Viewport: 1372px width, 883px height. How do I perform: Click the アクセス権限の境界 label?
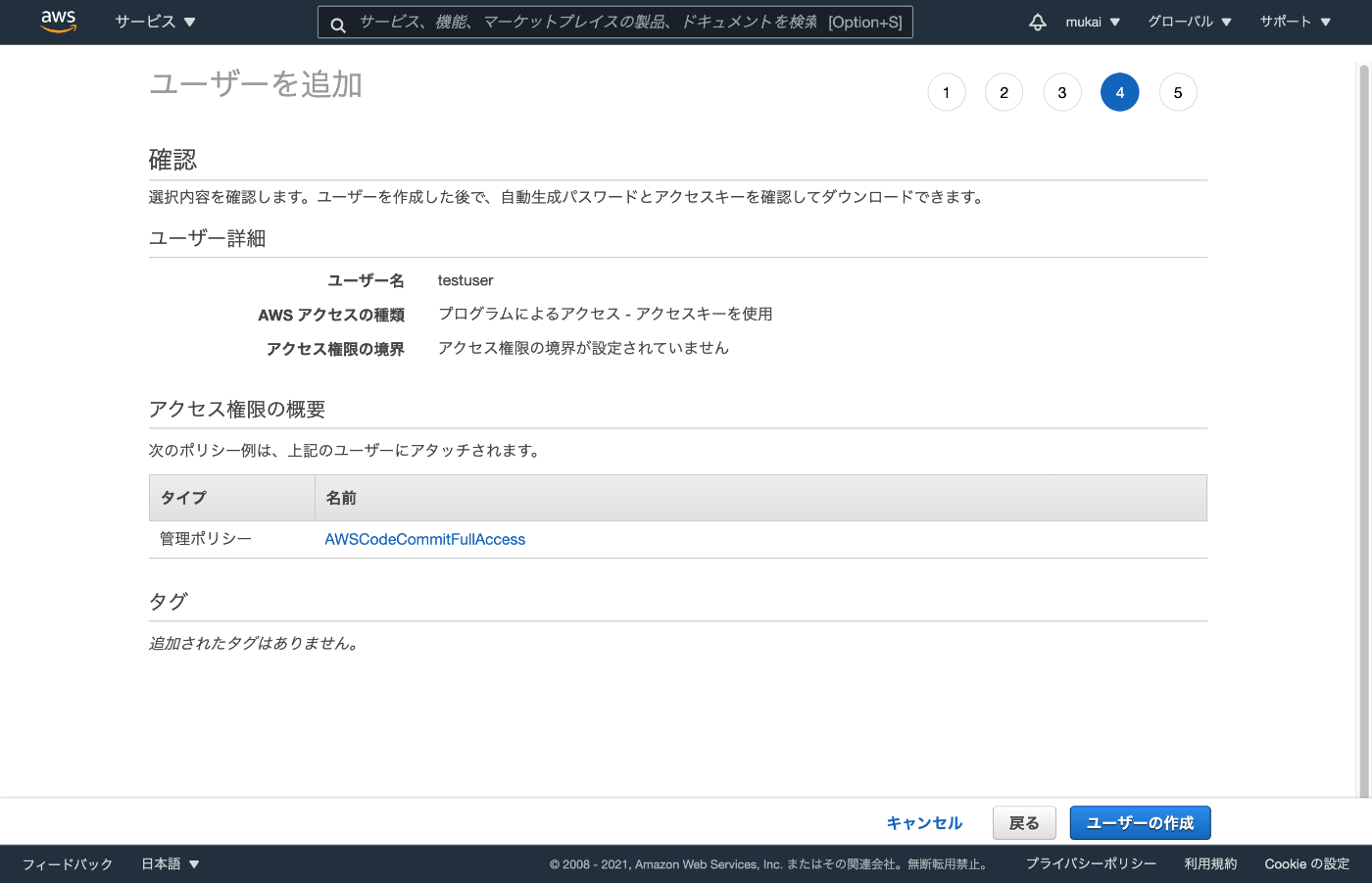(x=335, y=349)
